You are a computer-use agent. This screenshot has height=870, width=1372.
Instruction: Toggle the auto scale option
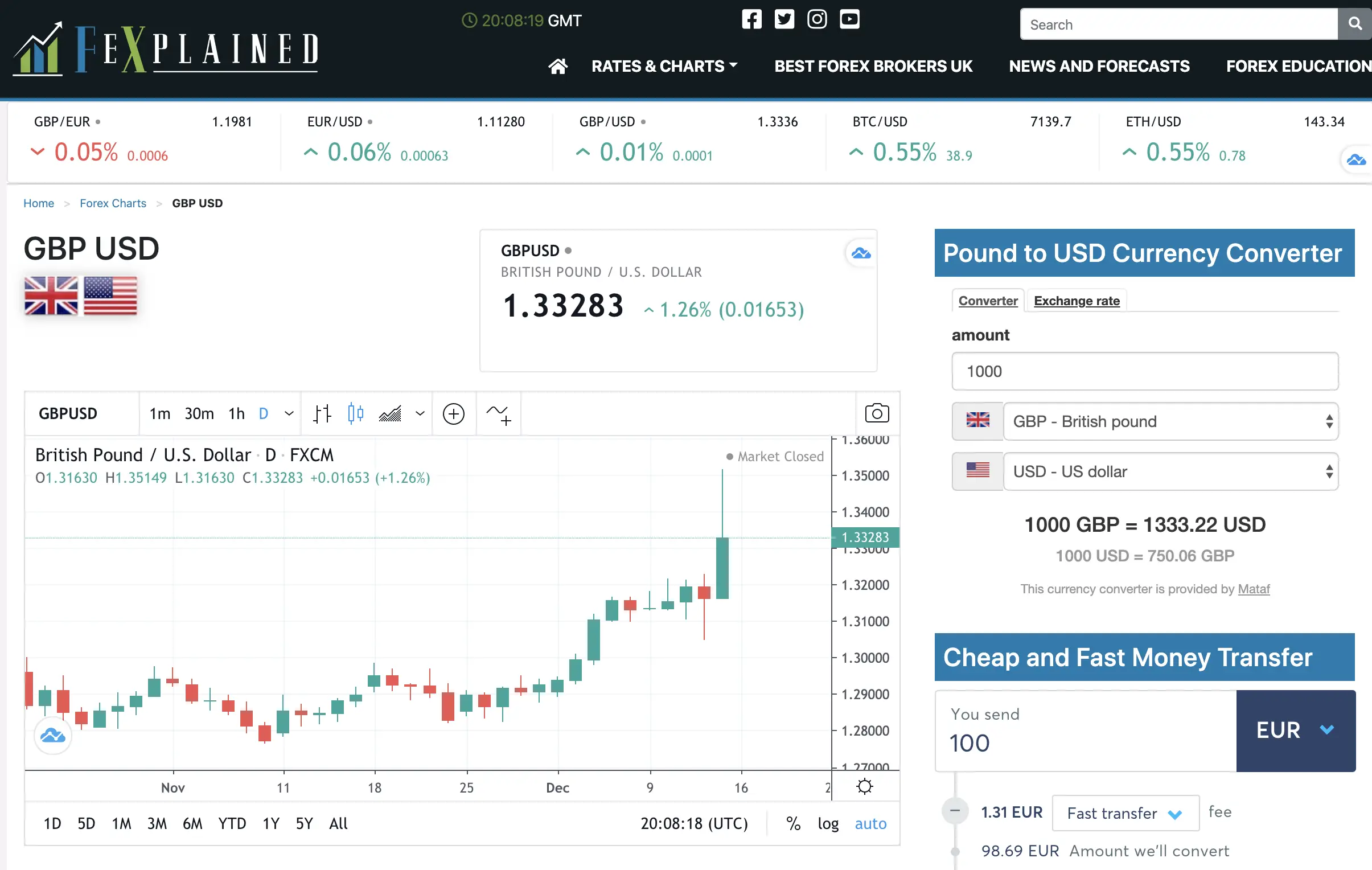click(870, 823)
